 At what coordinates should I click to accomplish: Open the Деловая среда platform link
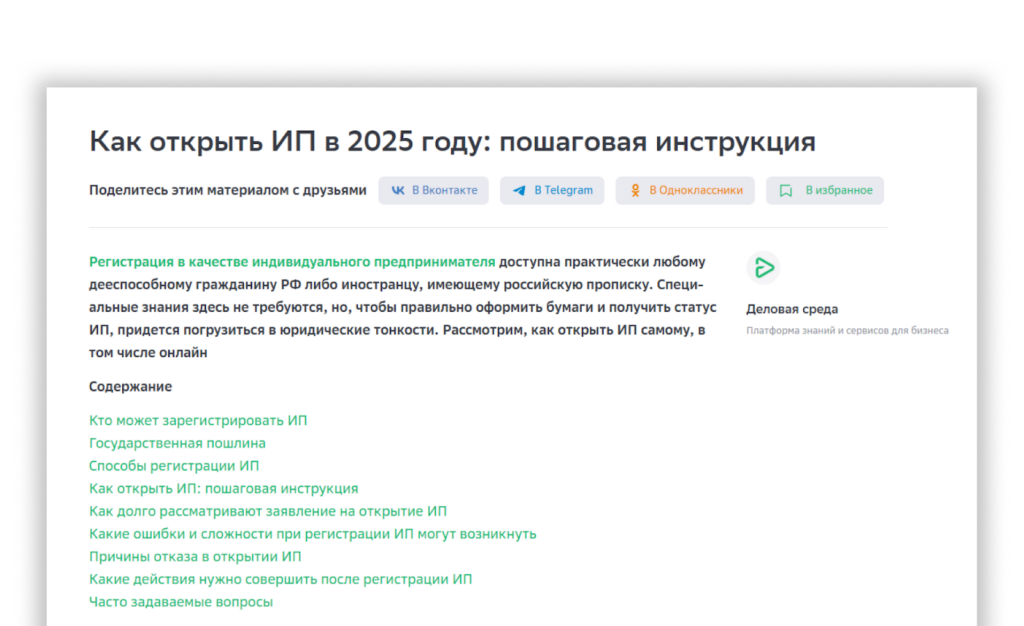click(791, 309)
